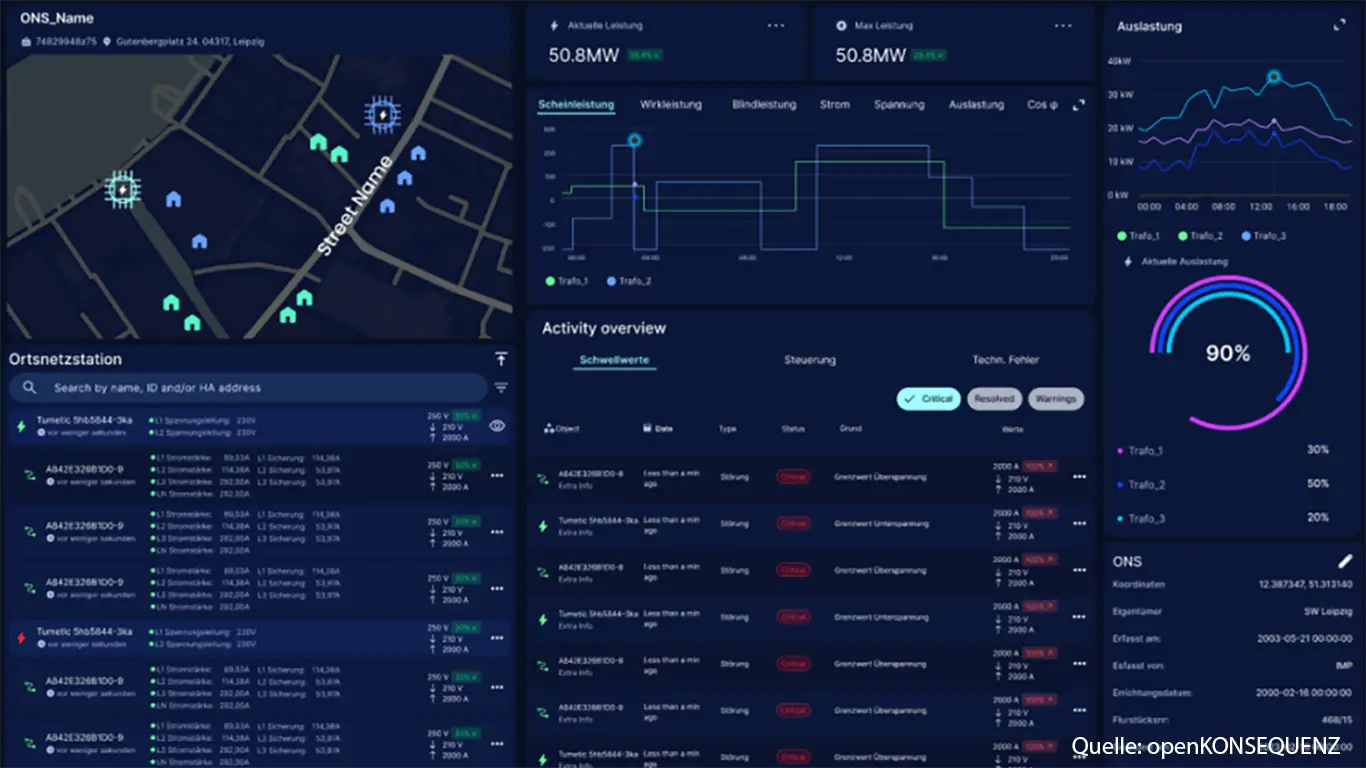The image size is (1366, 768).
Task: Select the substation chip icon near Street Name
Action: 380,116
